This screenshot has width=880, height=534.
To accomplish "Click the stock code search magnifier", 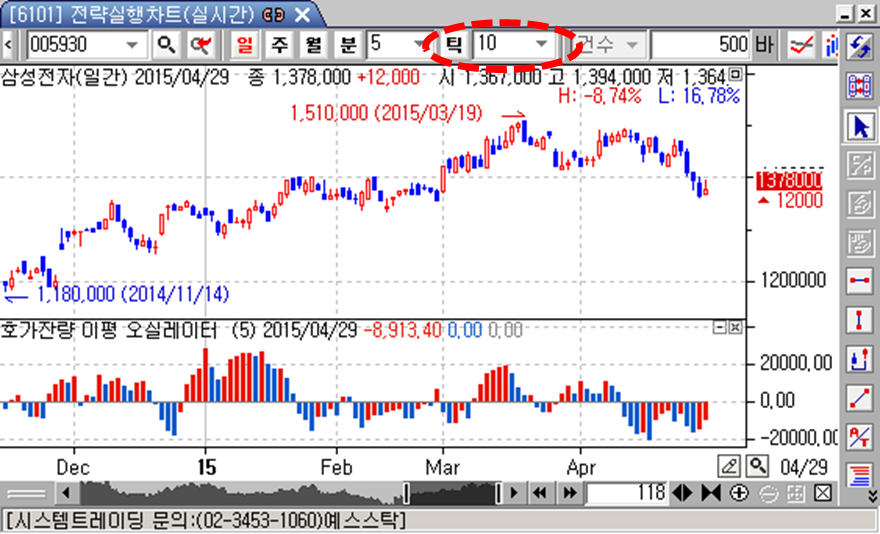I will point(167,45).
